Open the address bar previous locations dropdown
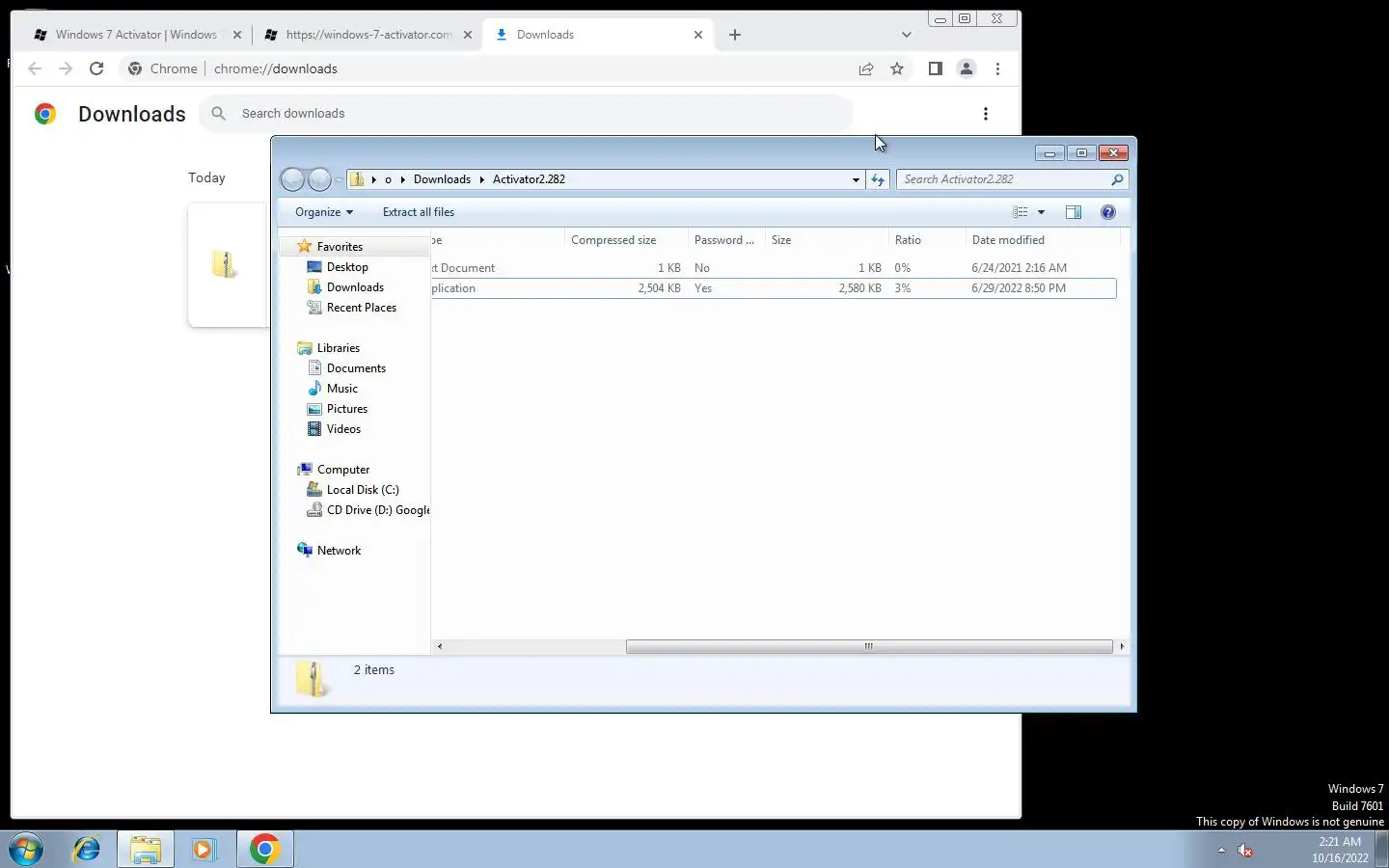The image size is (1389, 868). pos(856,179)
